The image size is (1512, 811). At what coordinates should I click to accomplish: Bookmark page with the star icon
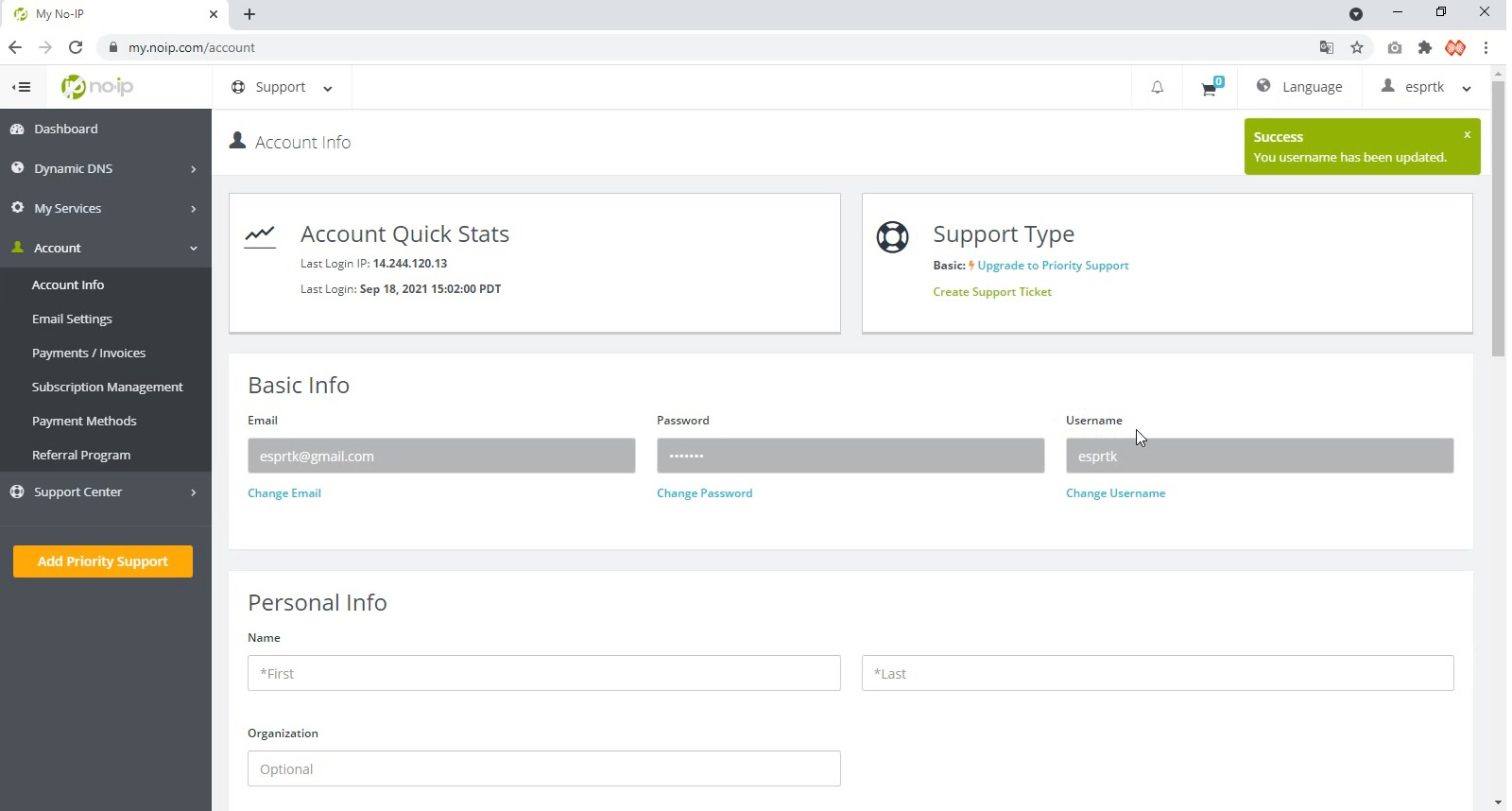point(1357,47)
